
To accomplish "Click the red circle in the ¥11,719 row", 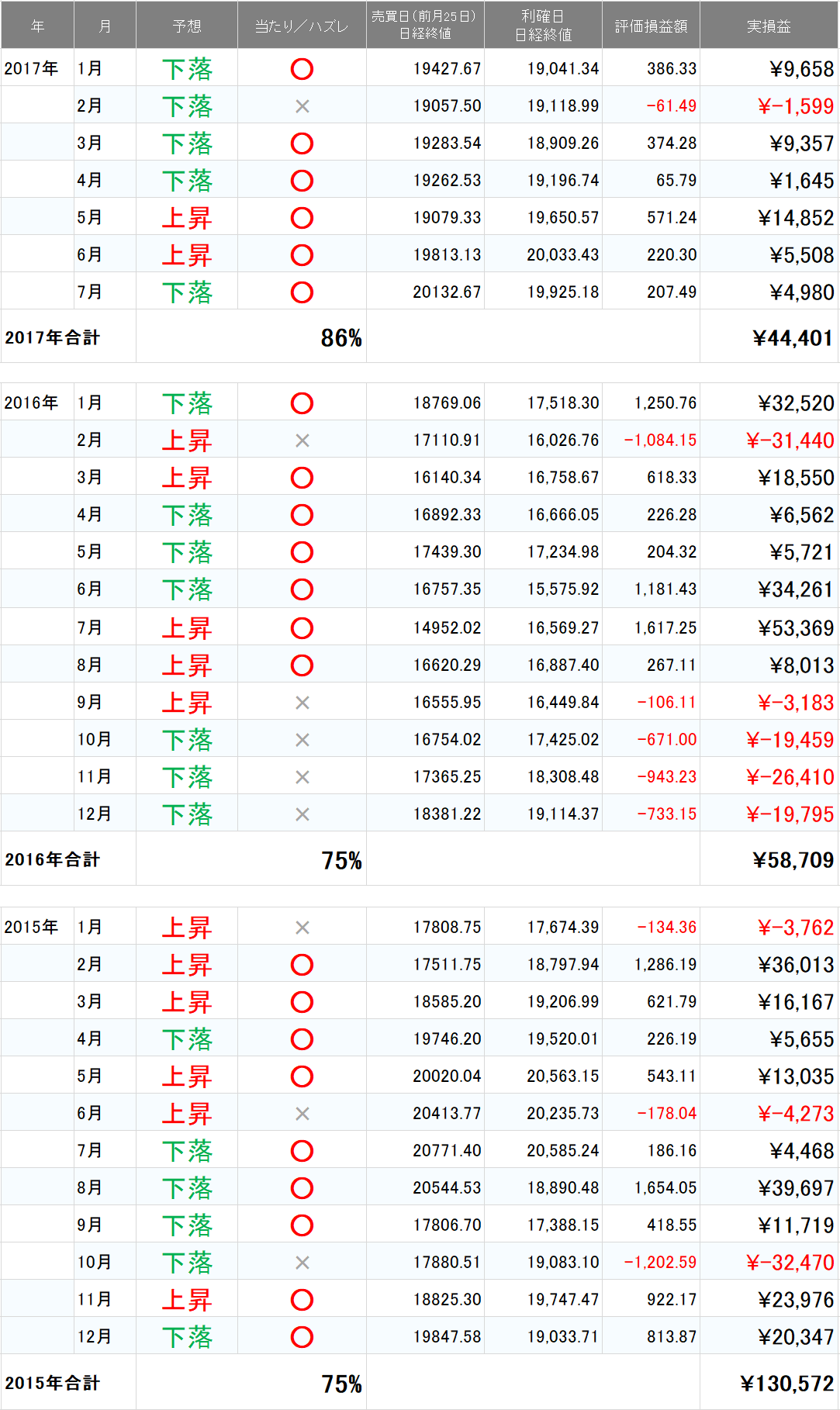I will 302,1225.
